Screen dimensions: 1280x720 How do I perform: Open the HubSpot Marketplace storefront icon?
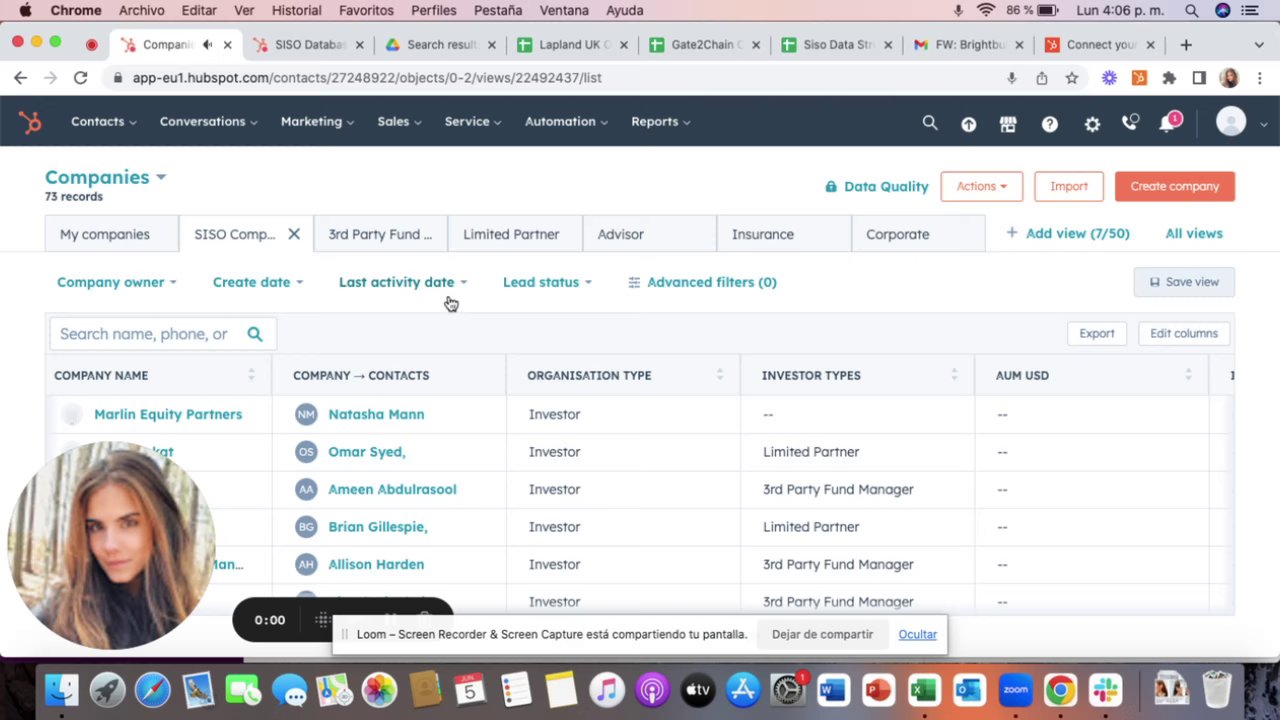coord(1008,124)
